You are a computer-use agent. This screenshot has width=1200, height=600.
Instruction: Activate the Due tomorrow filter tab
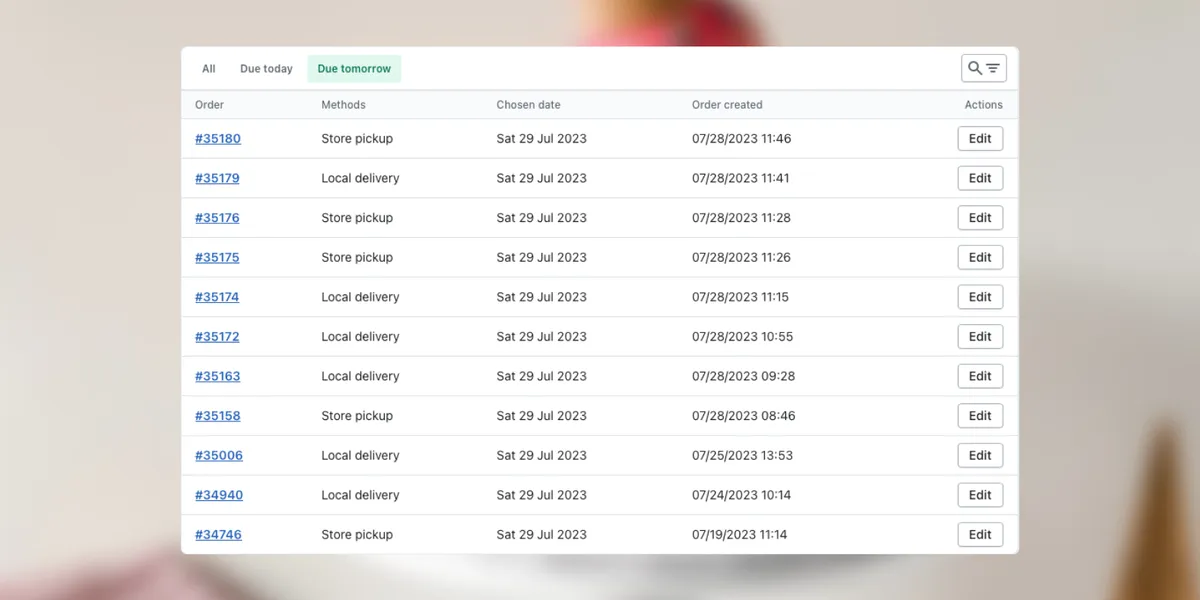[x=354, y=68]
